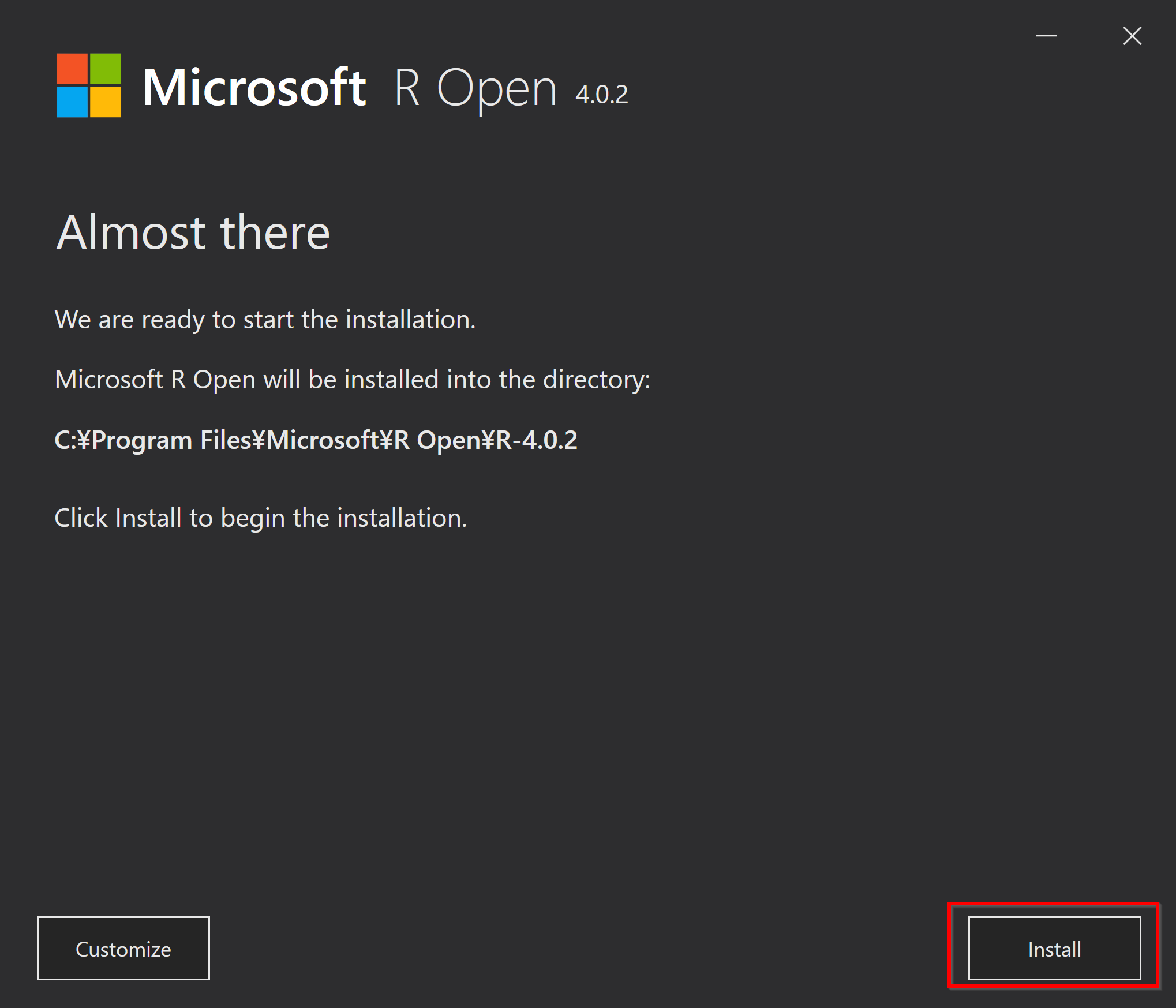The image size is (1176, 1008).
Task: Click the Install button
Action: (1054, 948)
